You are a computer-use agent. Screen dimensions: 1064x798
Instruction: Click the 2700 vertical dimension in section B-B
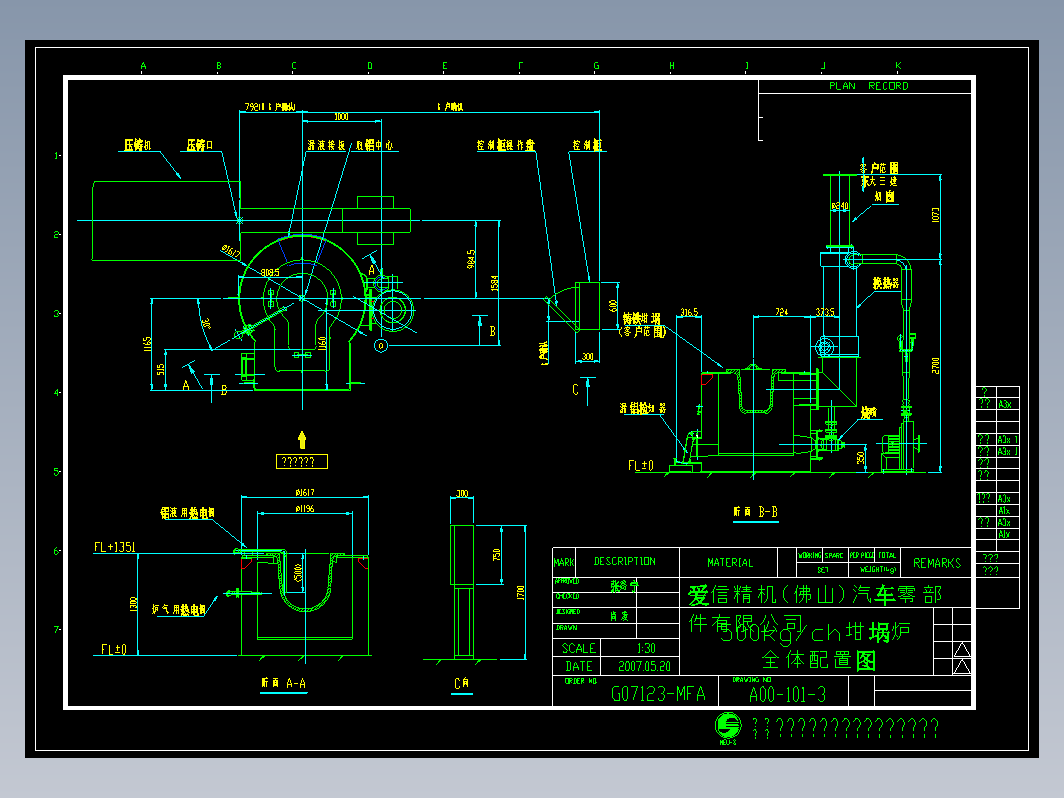(x=936, y=365)
